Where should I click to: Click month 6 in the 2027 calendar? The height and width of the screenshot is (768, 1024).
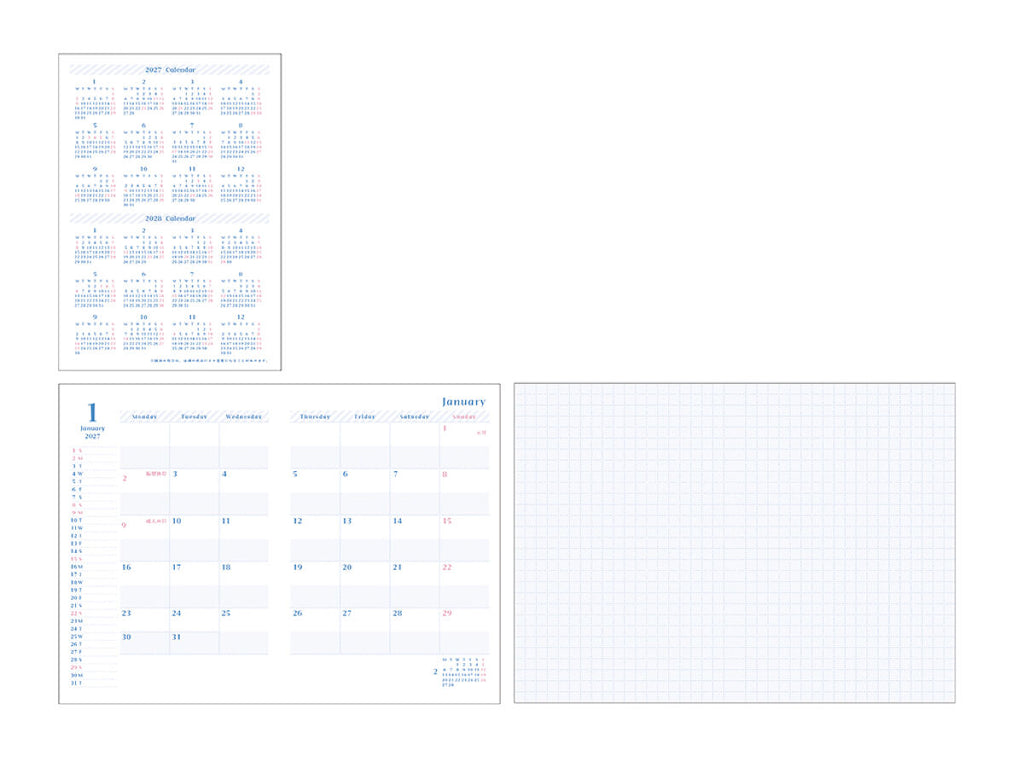tap(144, 142)
